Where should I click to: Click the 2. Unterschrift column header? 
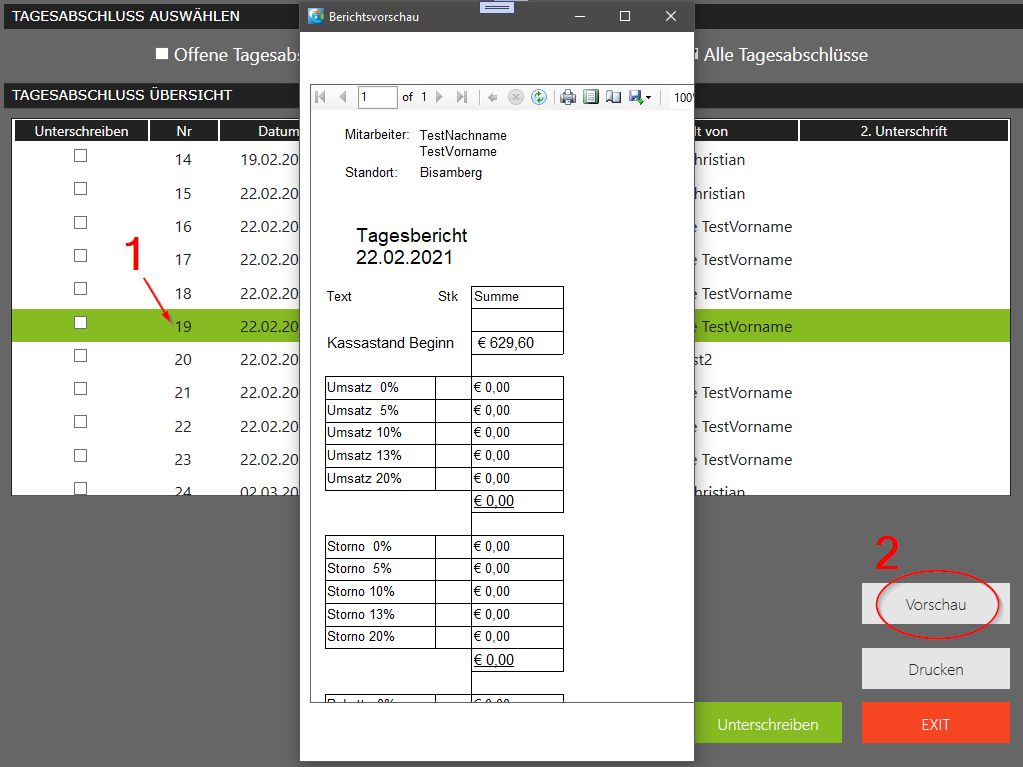click(x=904, y=131)
